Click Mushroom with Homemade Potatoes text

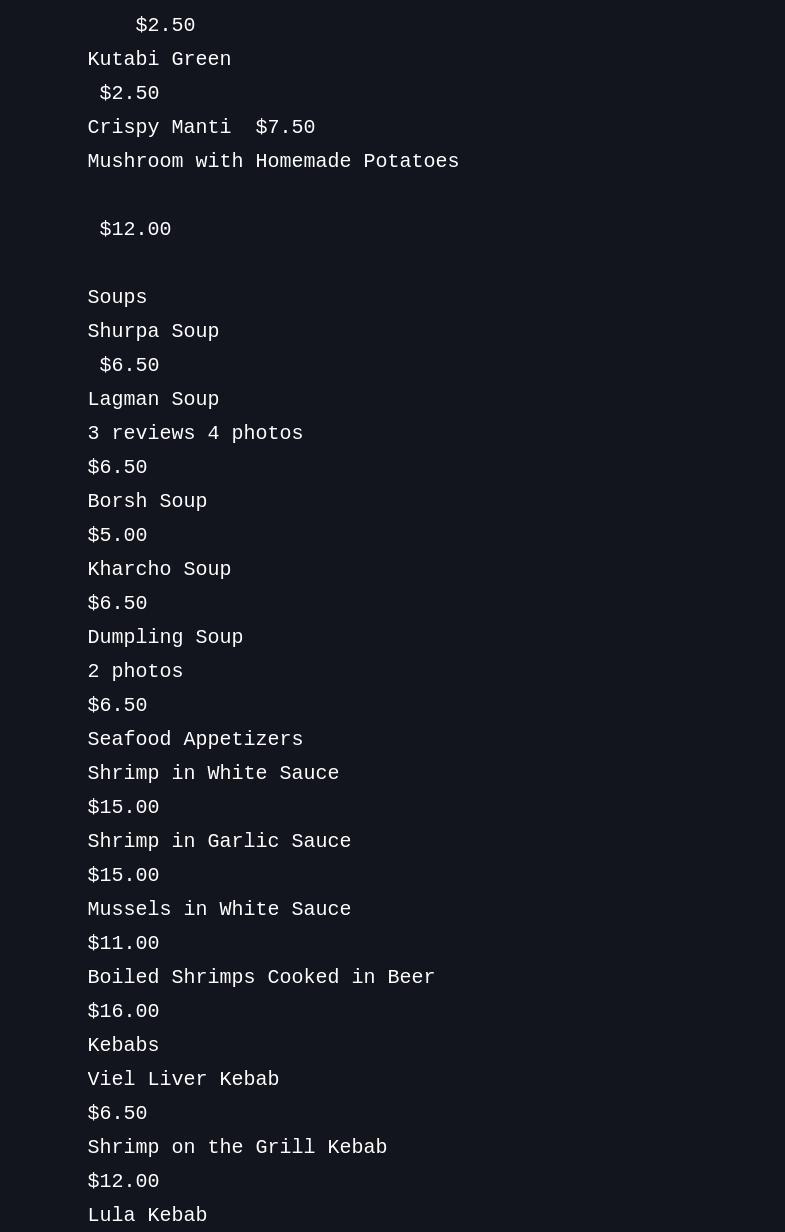(x=273, y=162)
